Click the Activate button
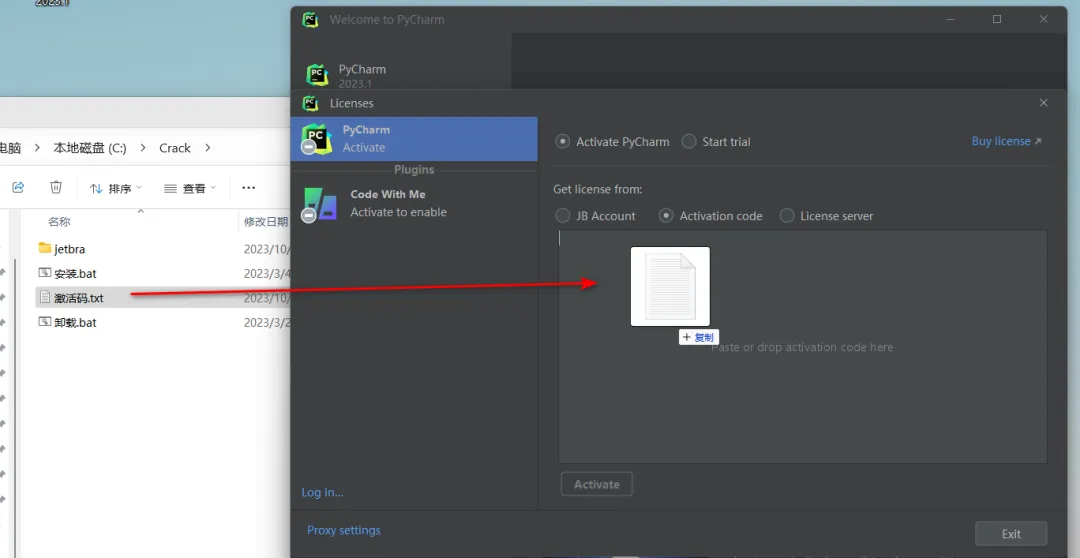This screenshot has width=1080, height=558. pos(596,484)
